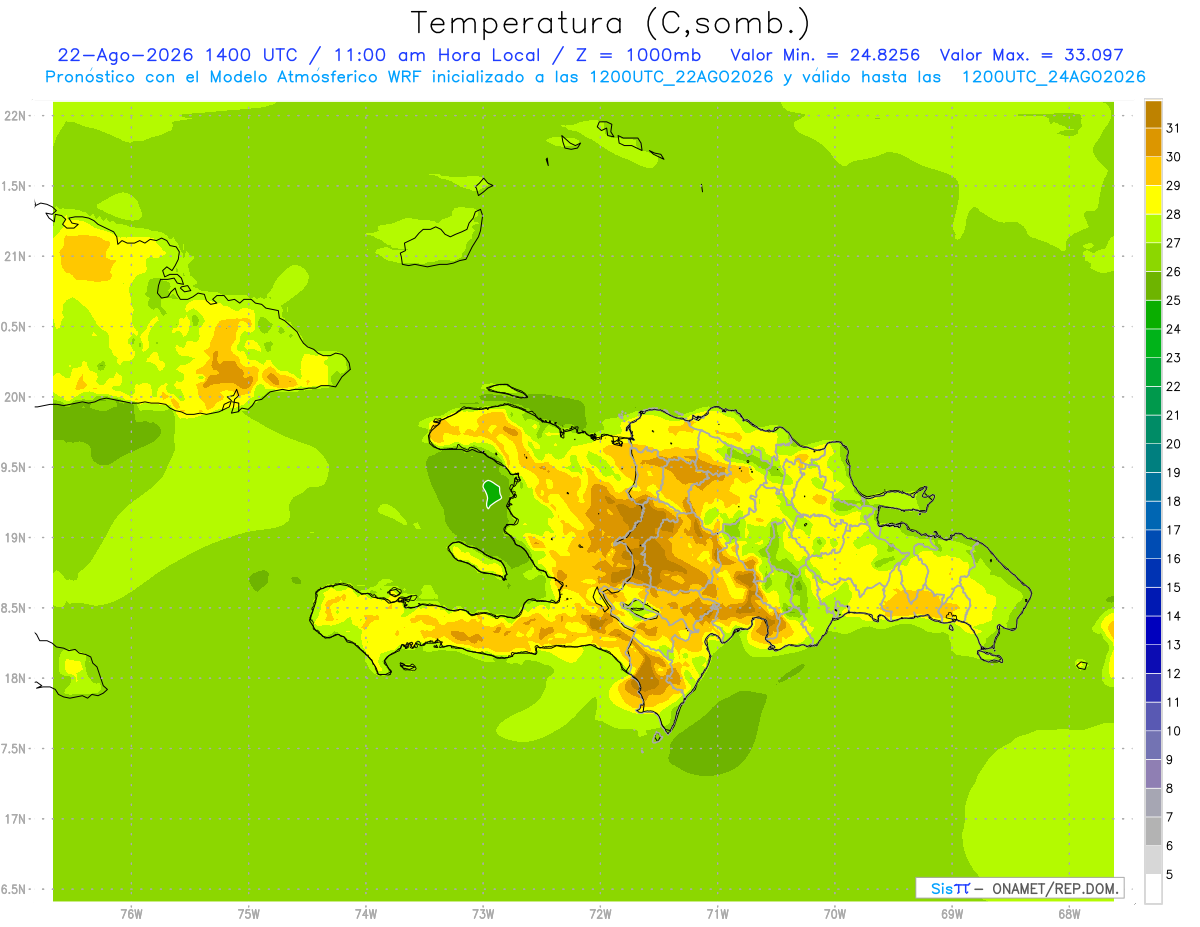Click the legend label "11"
The width and height of the screenshot is (1200, 927).
click(1174, 702)
